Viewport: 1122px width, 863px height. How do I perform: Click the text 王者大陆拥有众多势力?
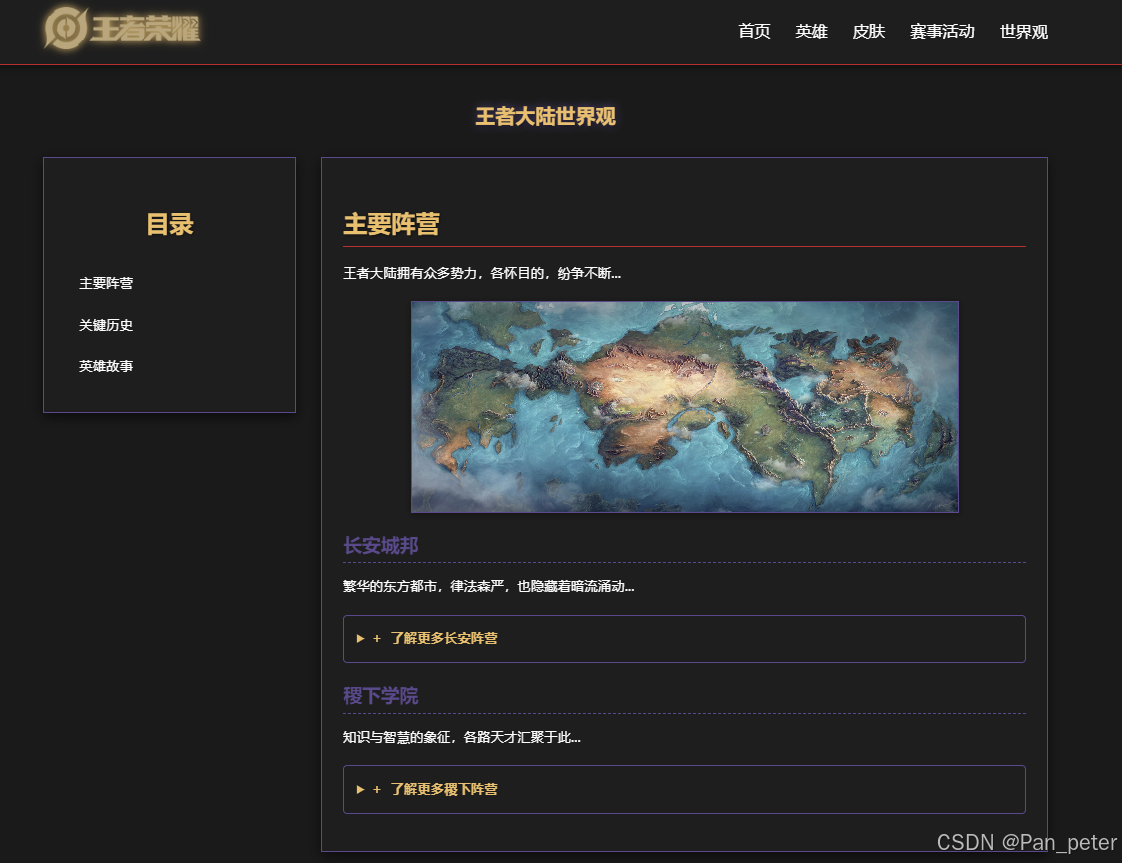click(409, 273)
